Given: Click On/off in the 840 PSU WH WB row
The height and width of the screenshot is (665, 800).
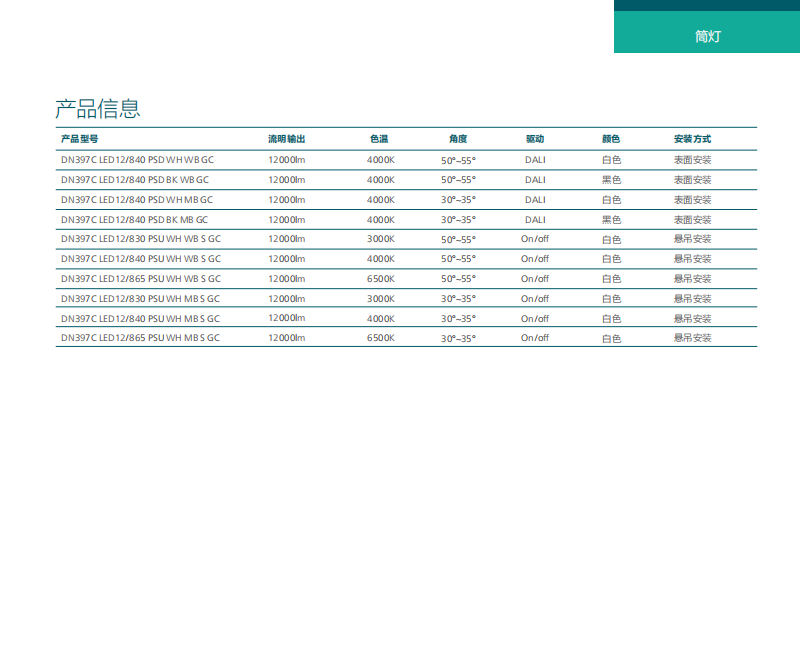Looking at the screenshot, I should point(535,259).
